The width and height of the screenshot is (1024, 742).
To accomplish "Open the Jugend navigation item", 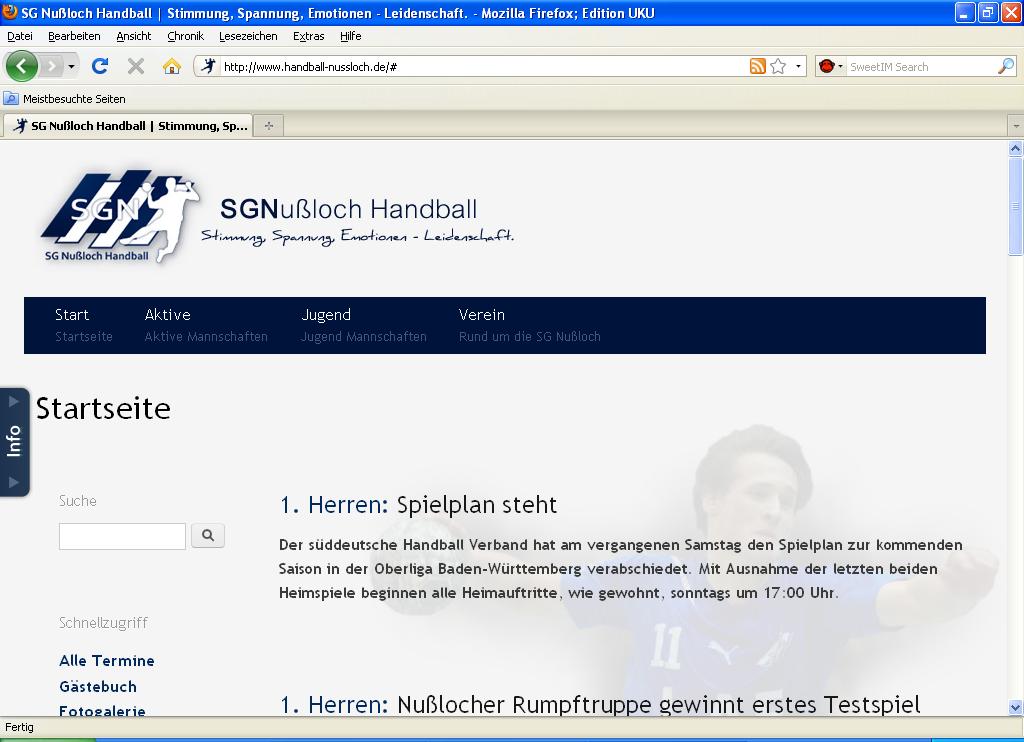I will tap(326, 315).
